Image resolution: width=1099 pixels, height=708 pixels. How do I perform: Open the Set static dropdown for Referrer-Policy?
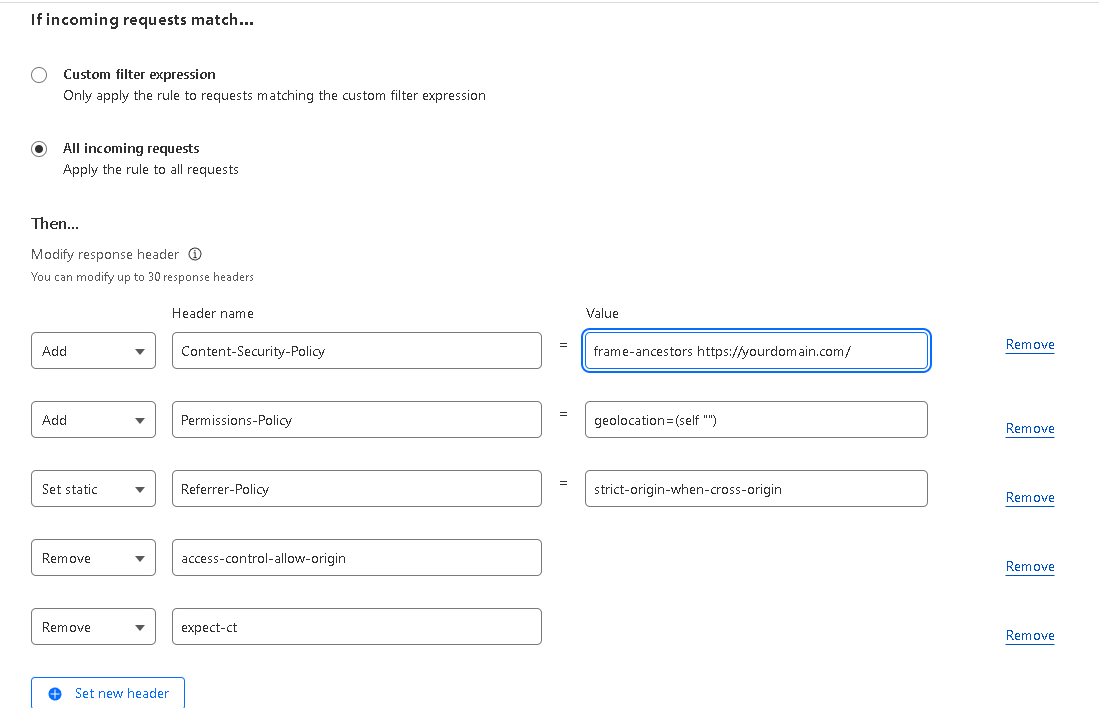[x=93, y=488]
